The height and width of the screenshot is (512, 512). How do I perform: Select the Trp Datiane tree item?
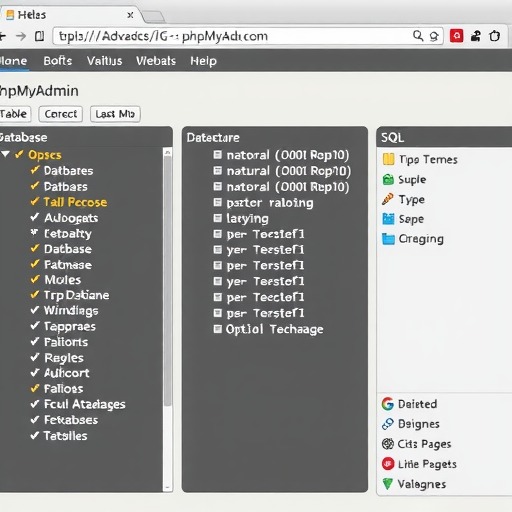(76, 295)
